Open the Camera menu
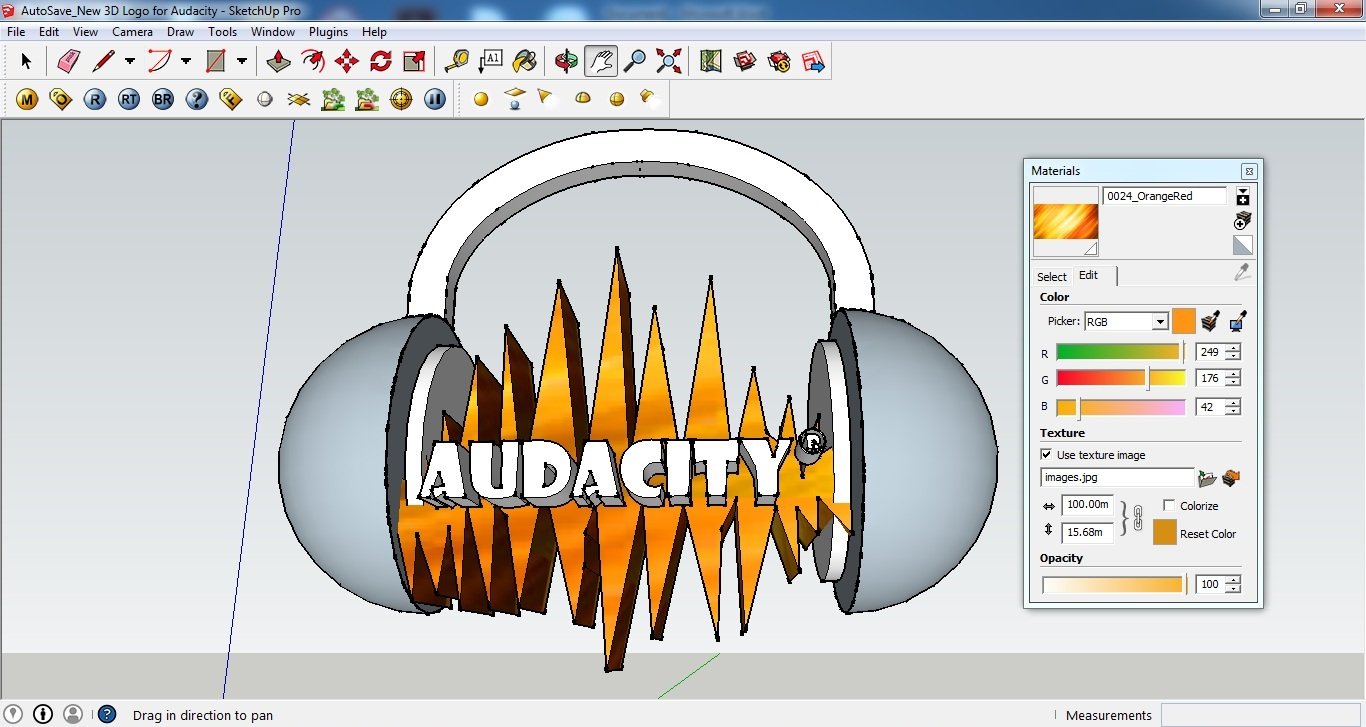Screen dimensions: 1366x727 coord(132,32)
